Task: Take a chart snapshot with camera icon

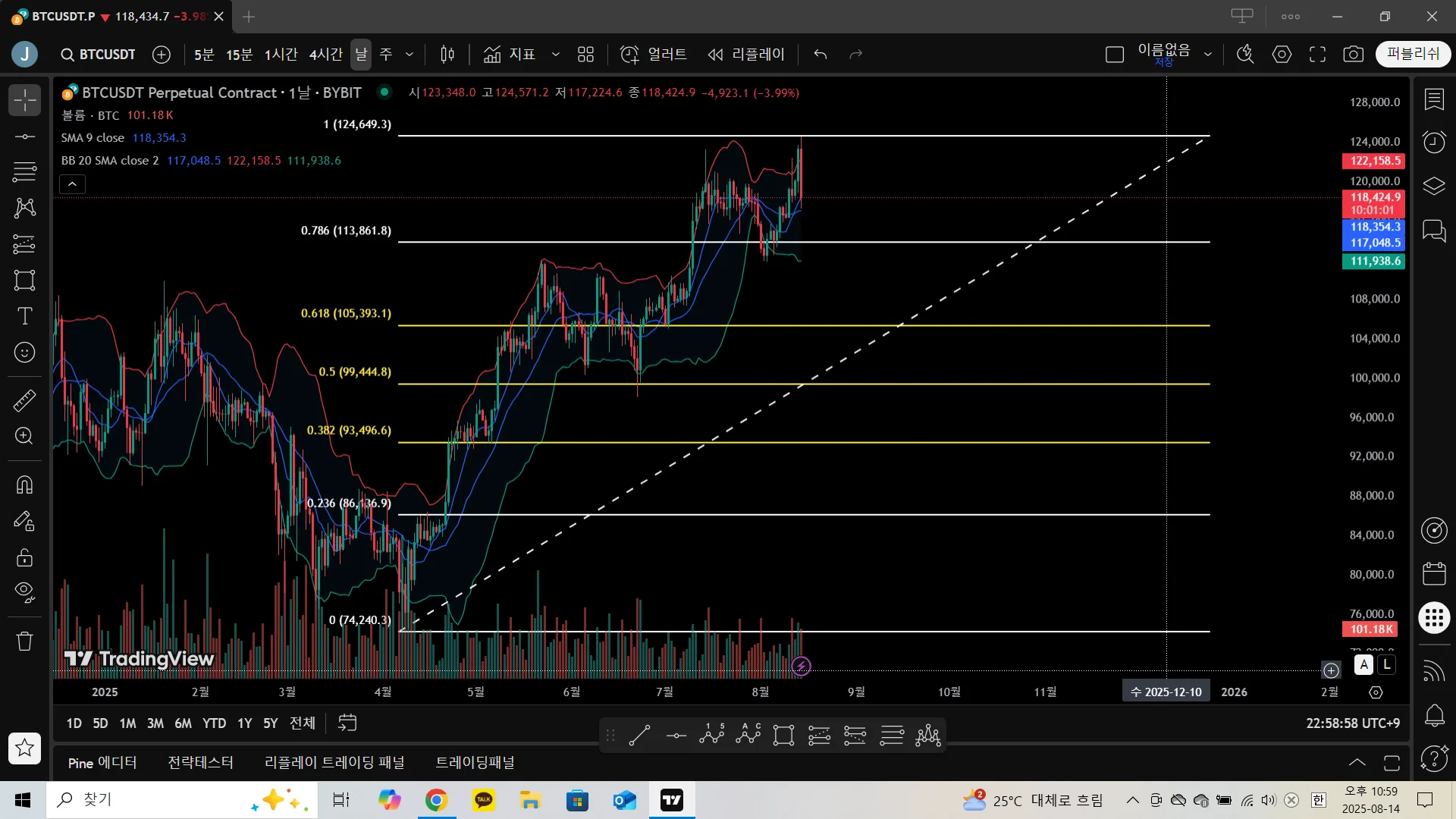Action: [x=1353, y=55]
